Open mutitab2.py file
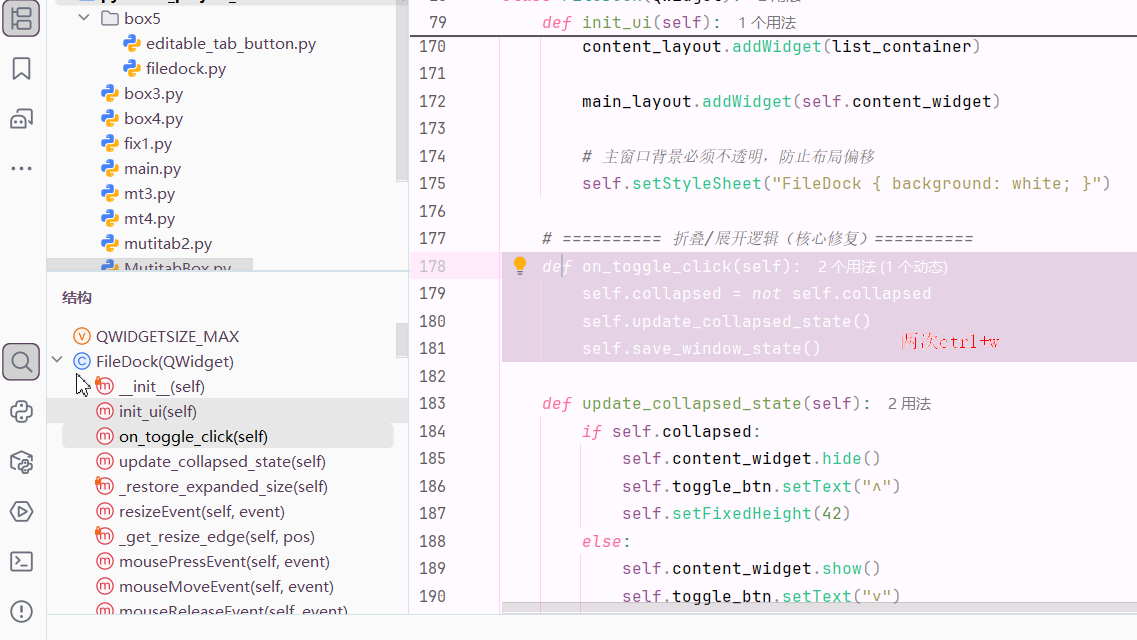 pos(168,244)
